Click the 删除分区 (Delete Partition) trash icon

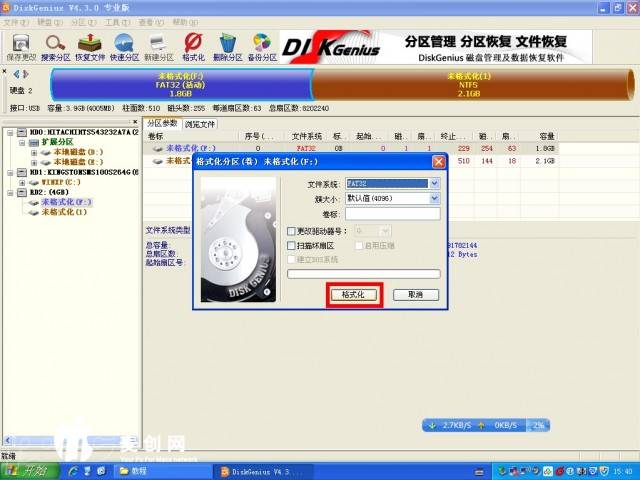228,45
